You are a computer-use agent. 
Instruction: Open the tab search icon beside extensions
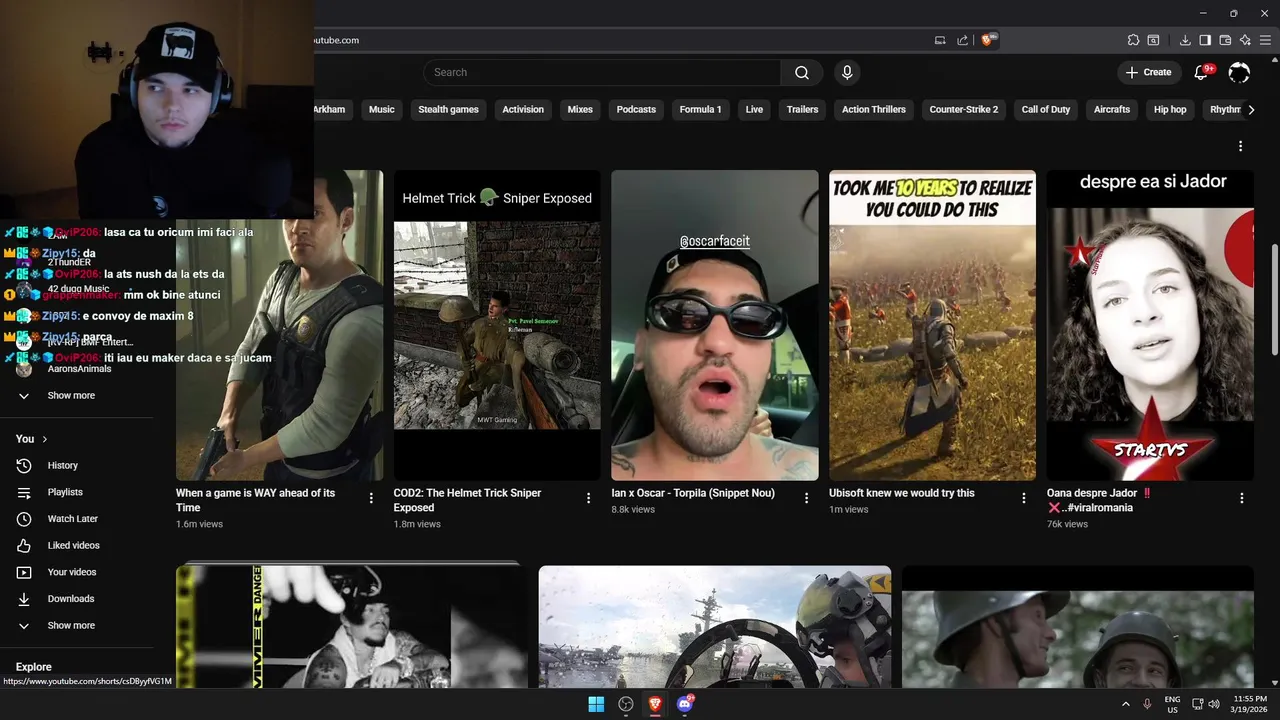click(1153, 40)
